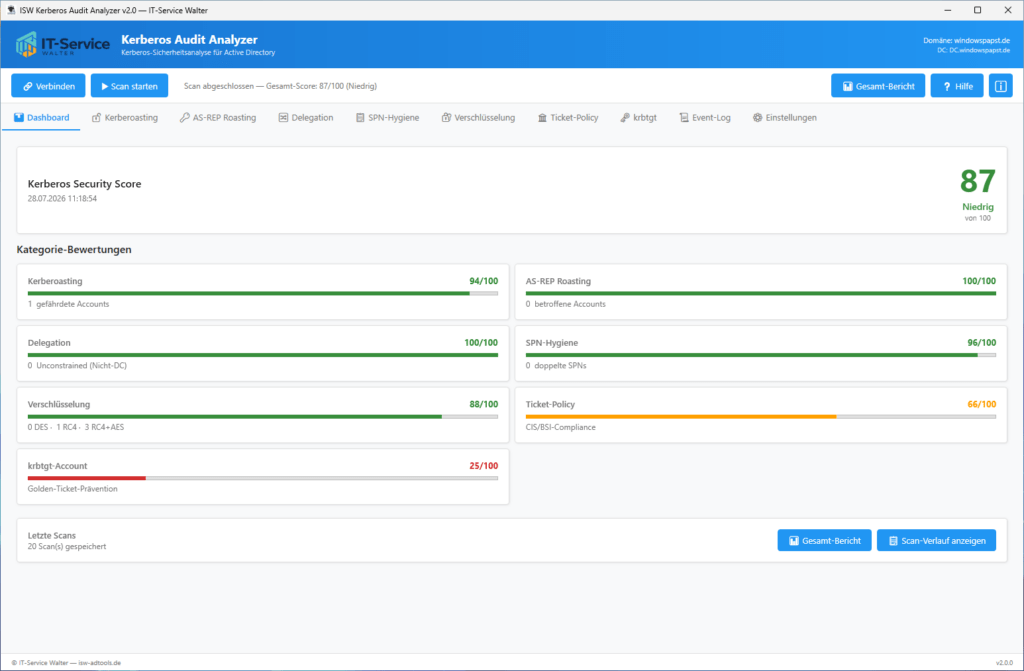Click the info icon button in toolbar
Screen dimensions: 1024x671
pos(1000,86)
